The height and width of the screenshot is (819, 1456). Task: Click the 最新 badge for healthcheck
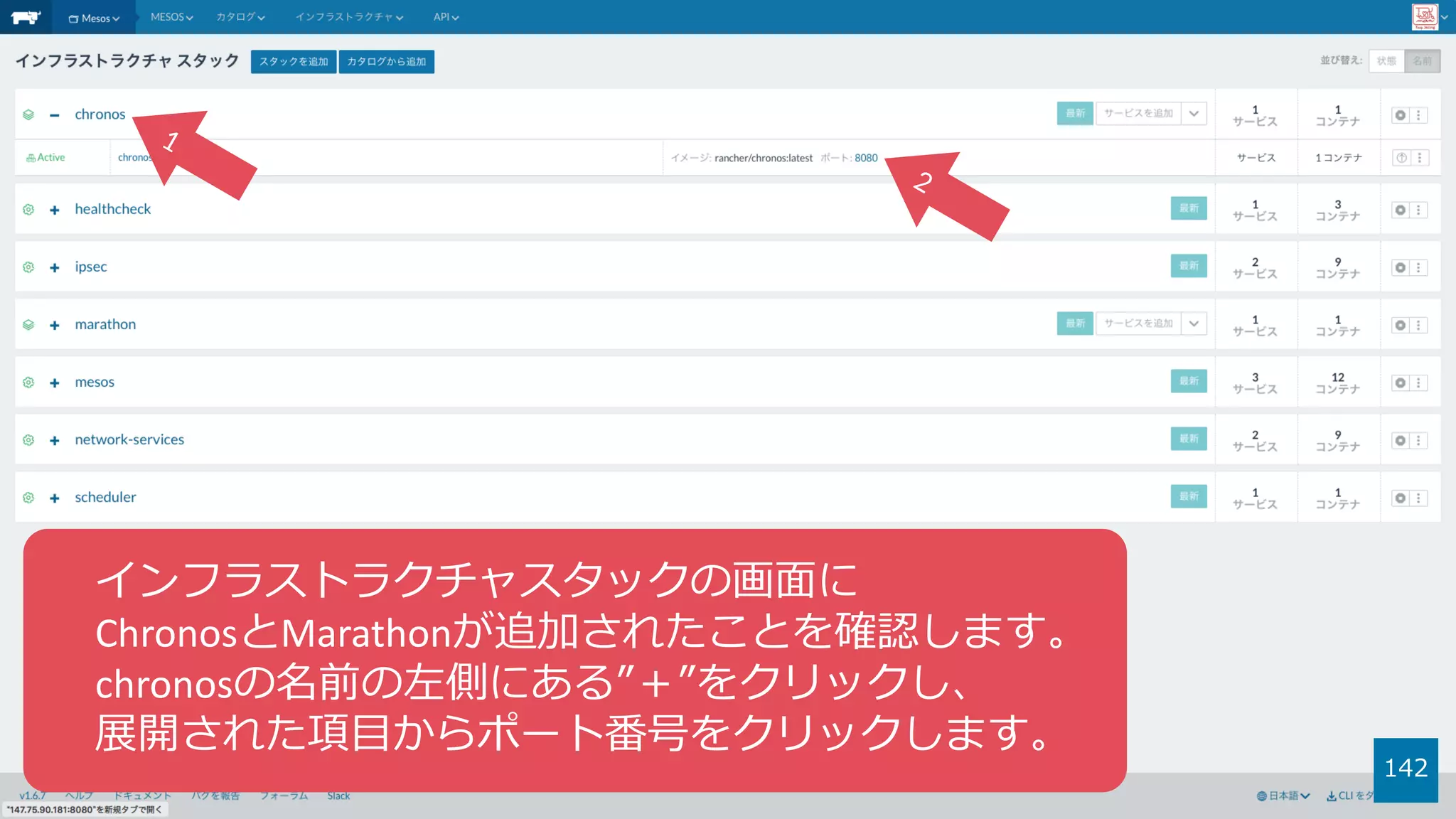pos(1189,208)
